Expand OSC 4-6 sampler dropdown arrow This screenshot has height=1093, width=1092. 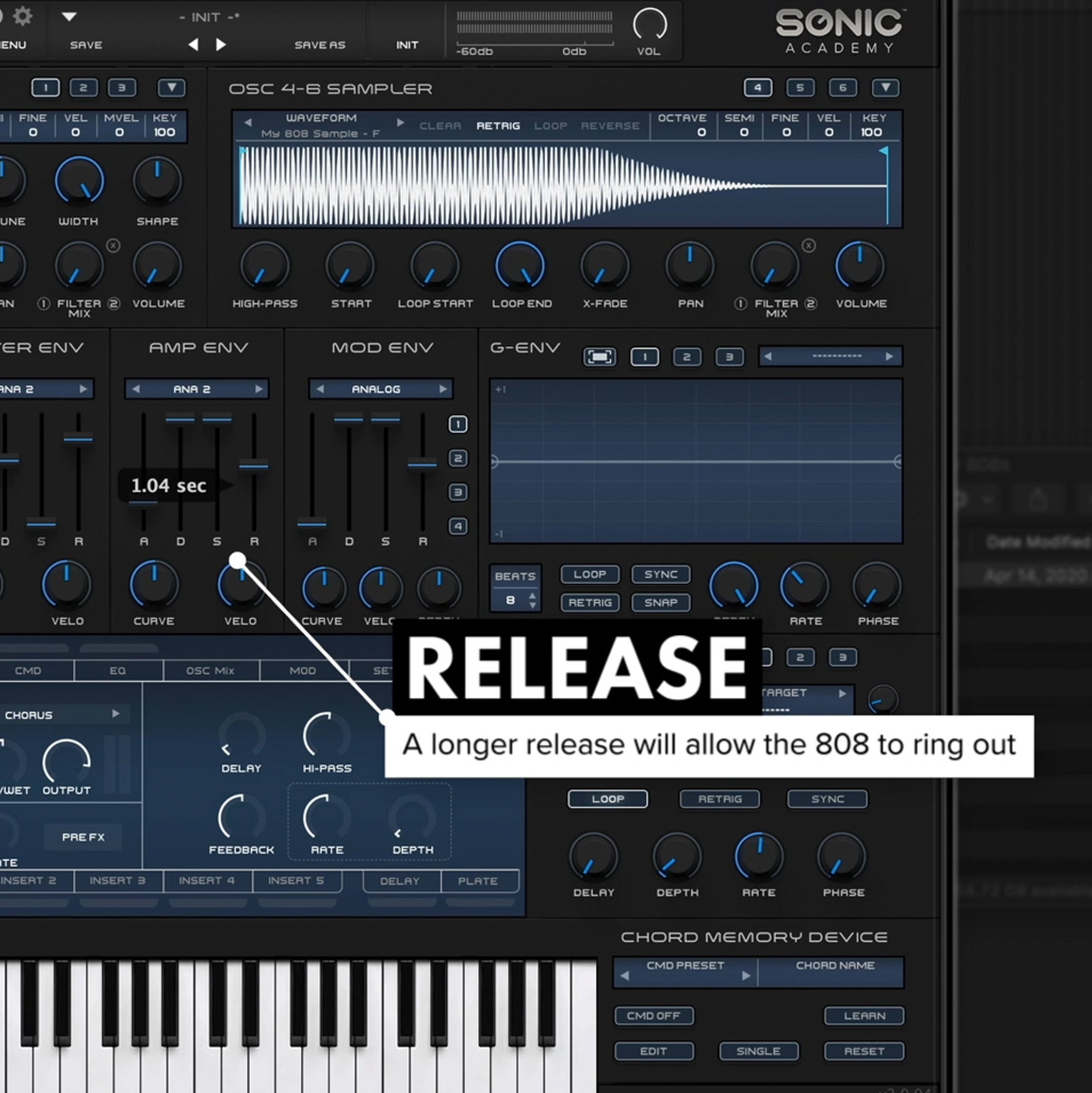click(885, 88)
